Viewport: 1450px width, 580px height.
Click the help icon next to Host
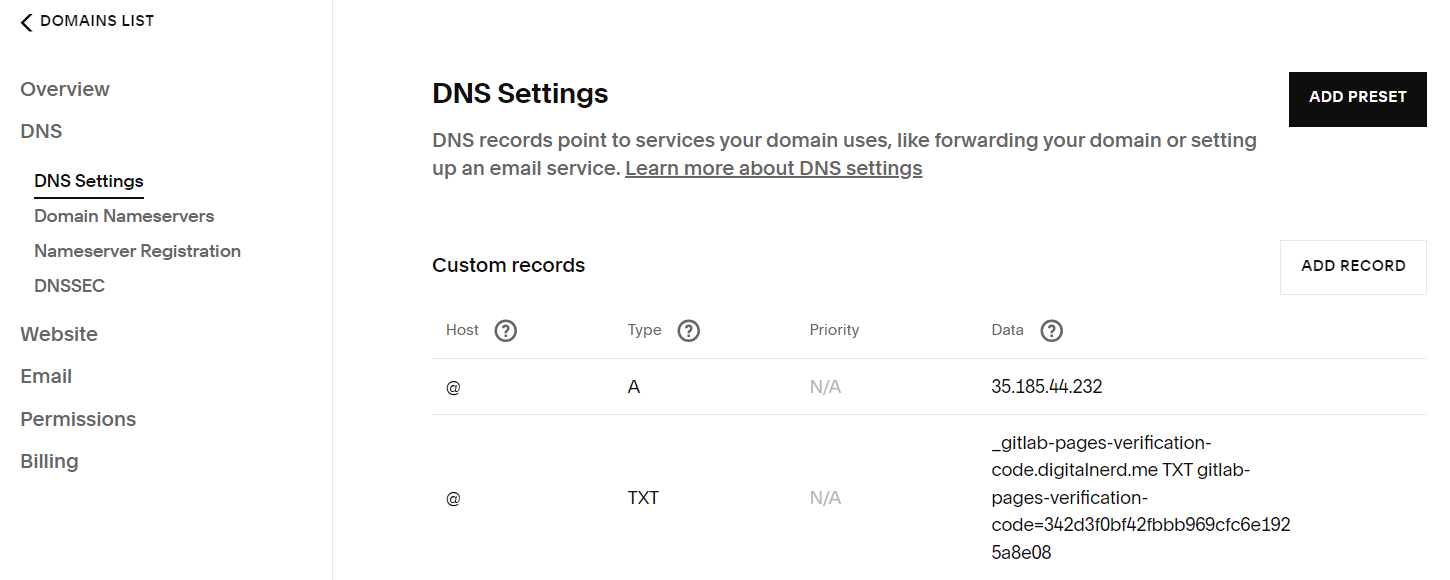(506, 331)
